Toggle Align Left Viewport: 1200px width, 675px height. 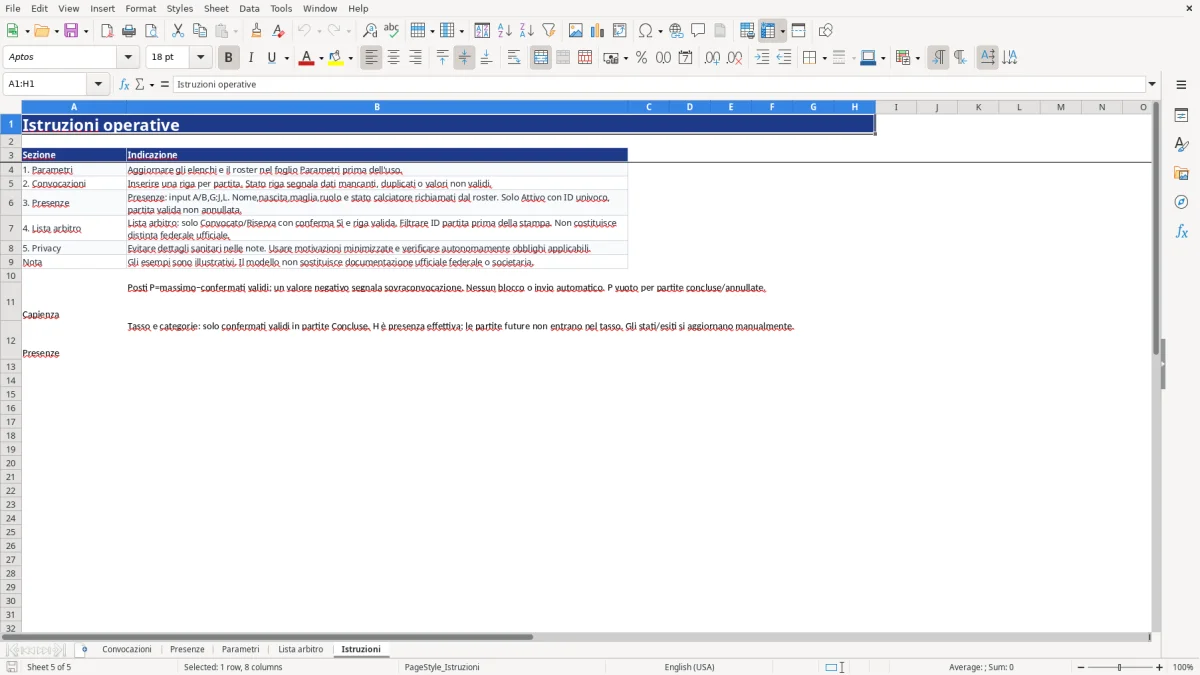point(372,58)
